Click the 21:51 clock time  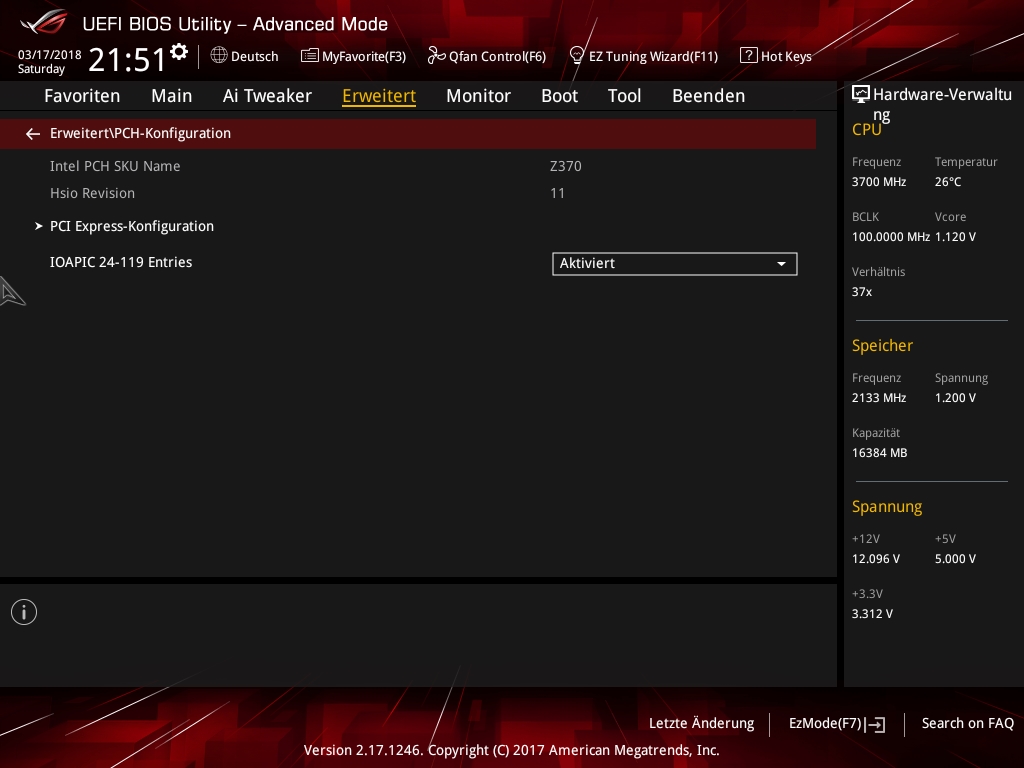tap(127, 59)
